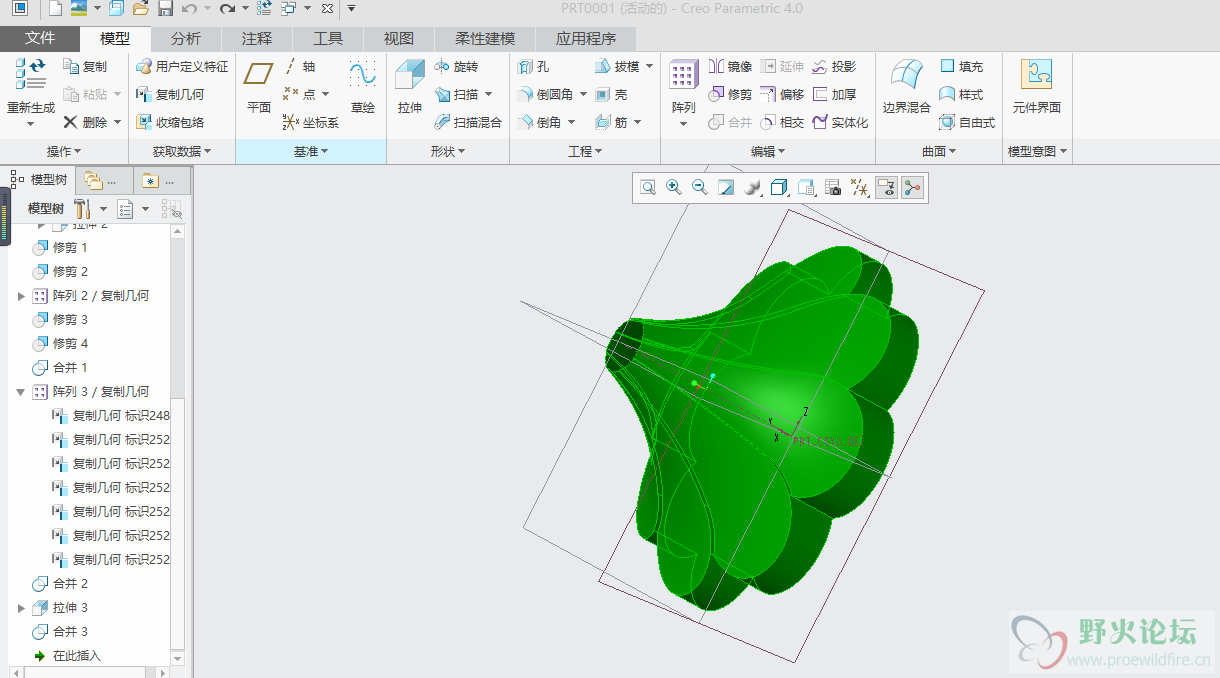Select the 拉伸 (Extrude) tool
The height and width of the screenshot is (678, 1220).
410,86
